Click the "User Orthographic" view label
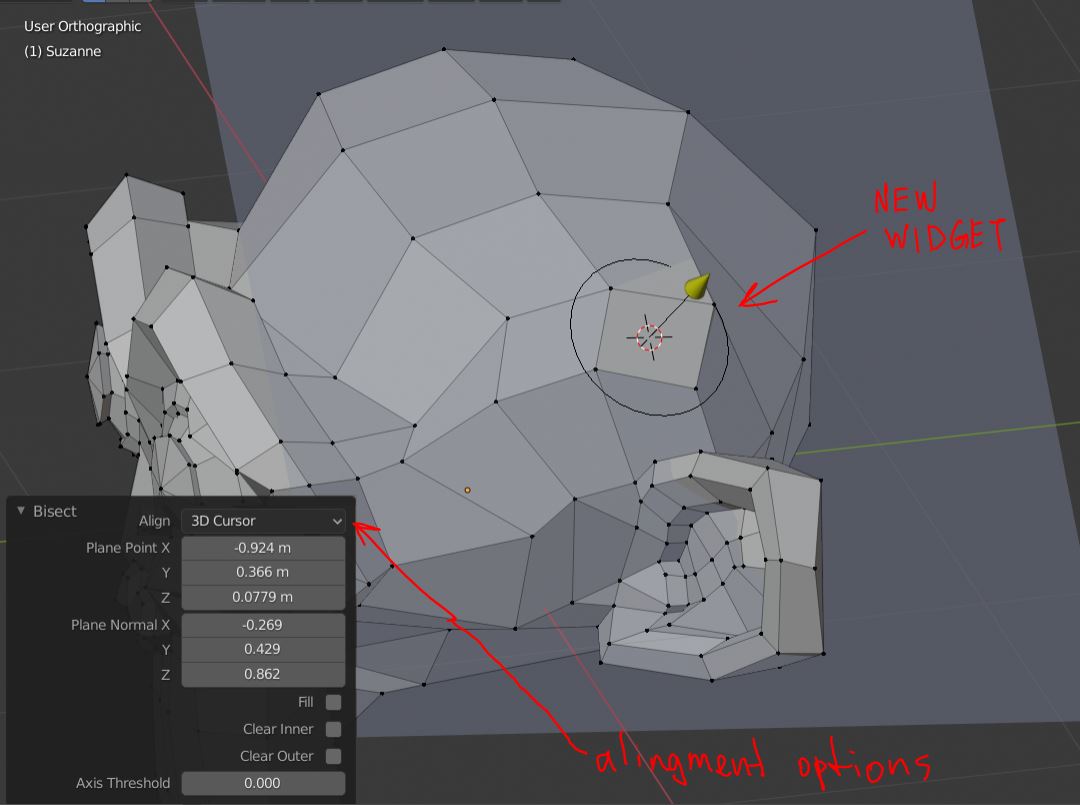The image size is (1080, 805). (83, 26)
